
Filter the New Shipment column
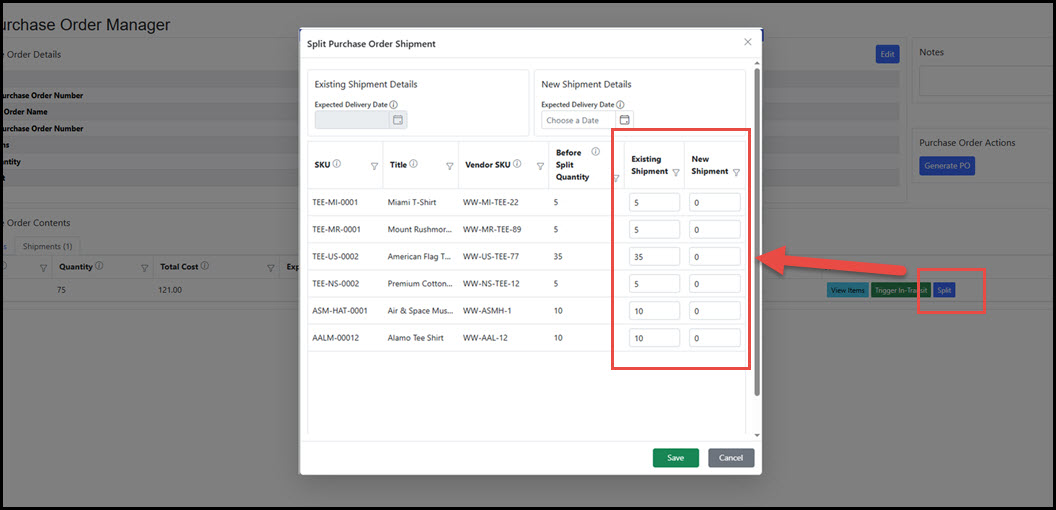(736, 172)
